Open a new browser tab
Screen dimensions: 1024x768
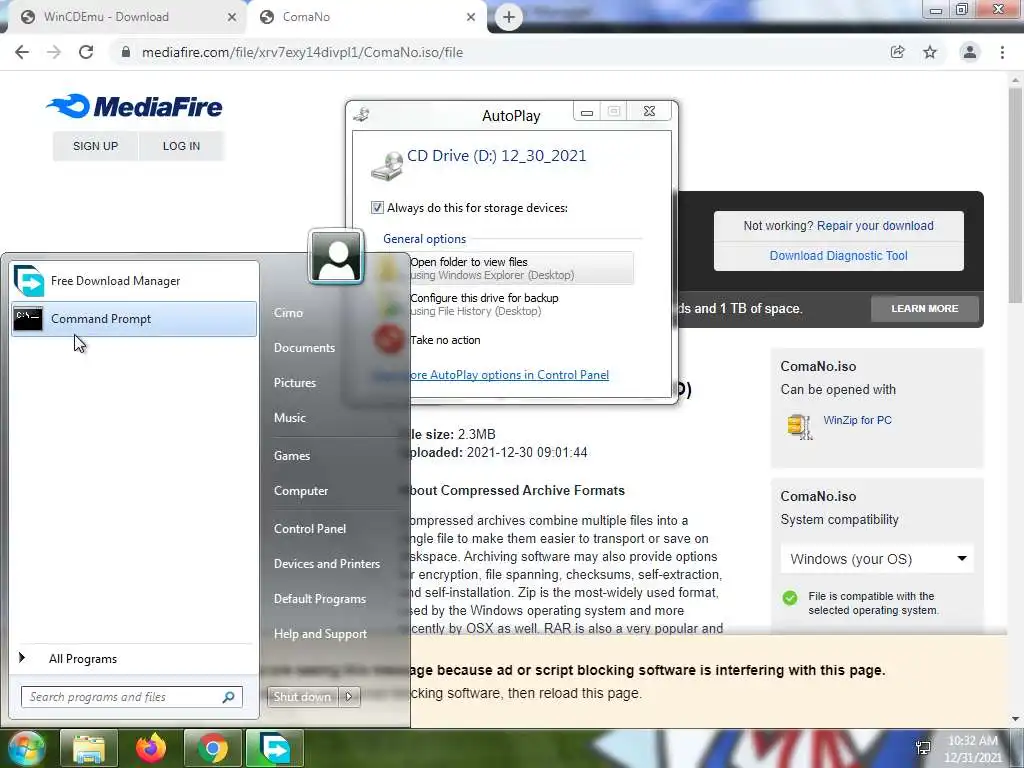tap(509, 17)
